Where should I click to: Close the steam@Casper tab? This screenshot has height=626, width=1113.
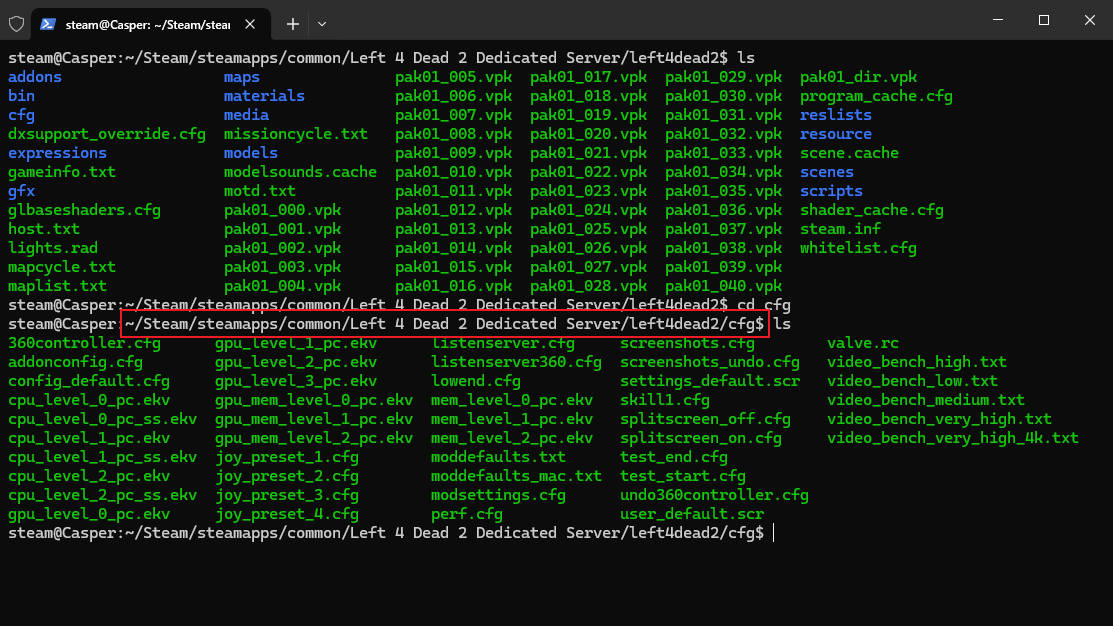(250, 24)
